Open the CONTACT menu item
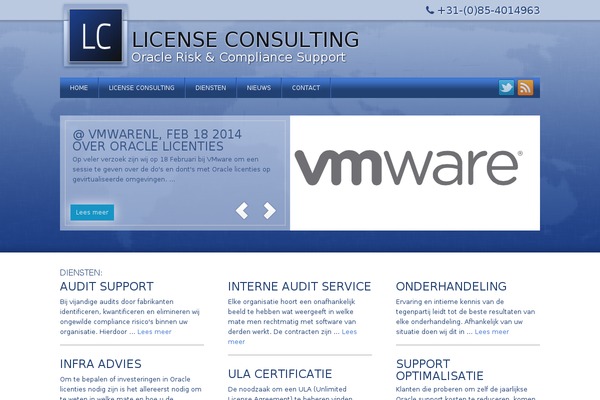 306,88
